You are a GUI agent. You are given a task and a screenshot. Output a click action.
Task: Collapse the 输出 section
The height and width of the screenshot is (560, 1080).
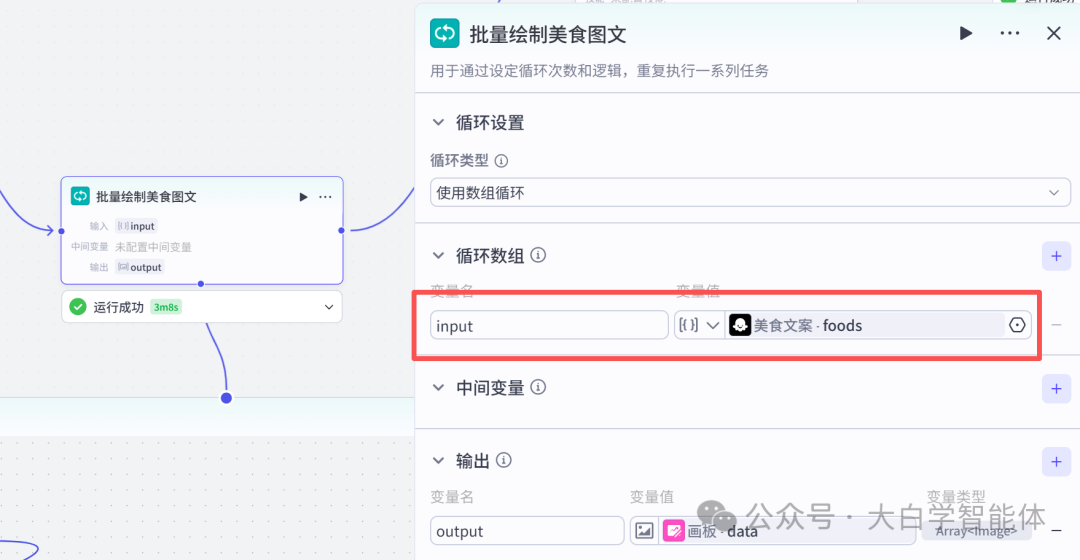point(439,461)
